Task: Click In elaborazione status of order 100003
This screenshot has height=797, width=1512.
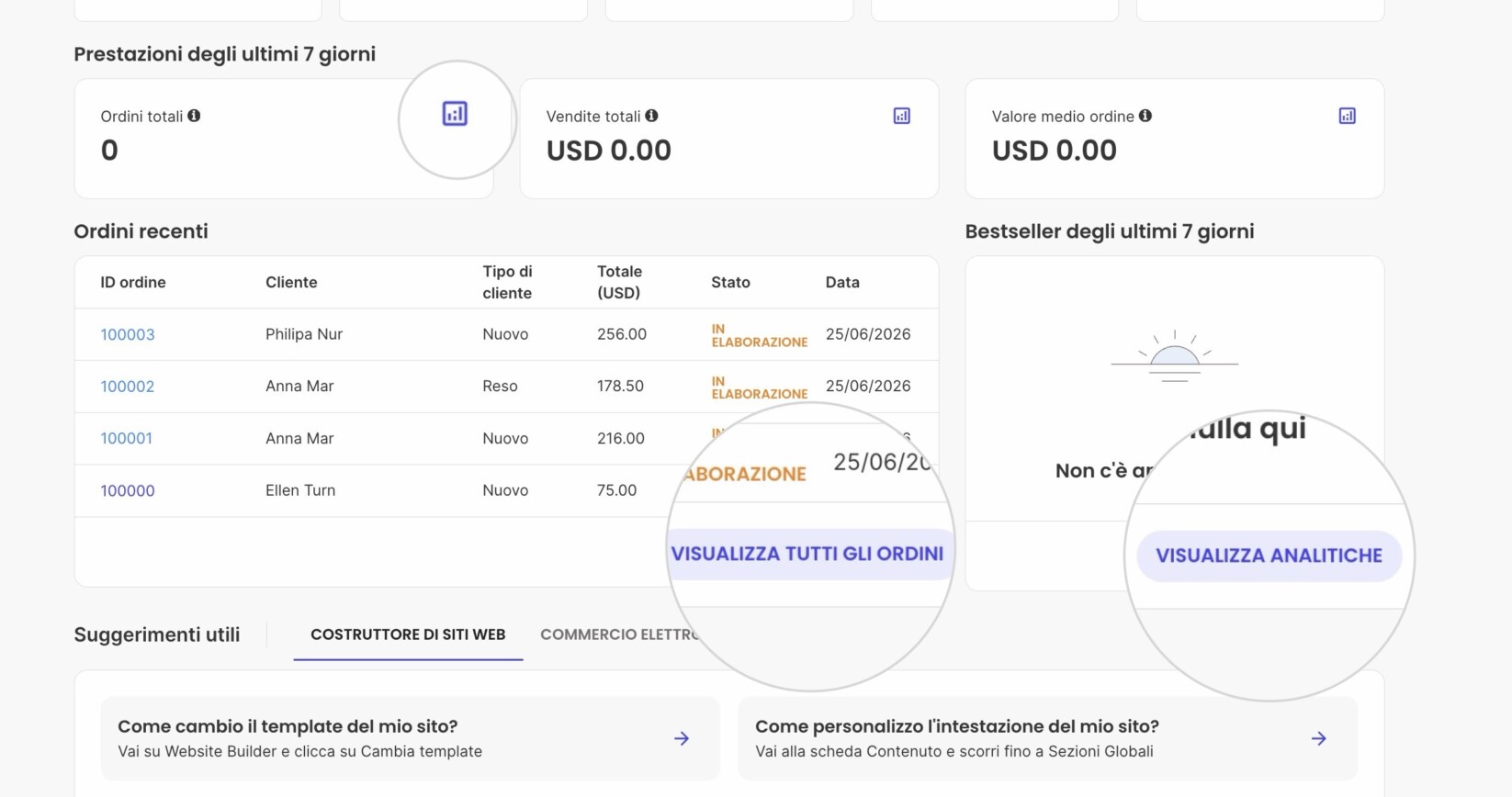Action: tap(759, 335)
